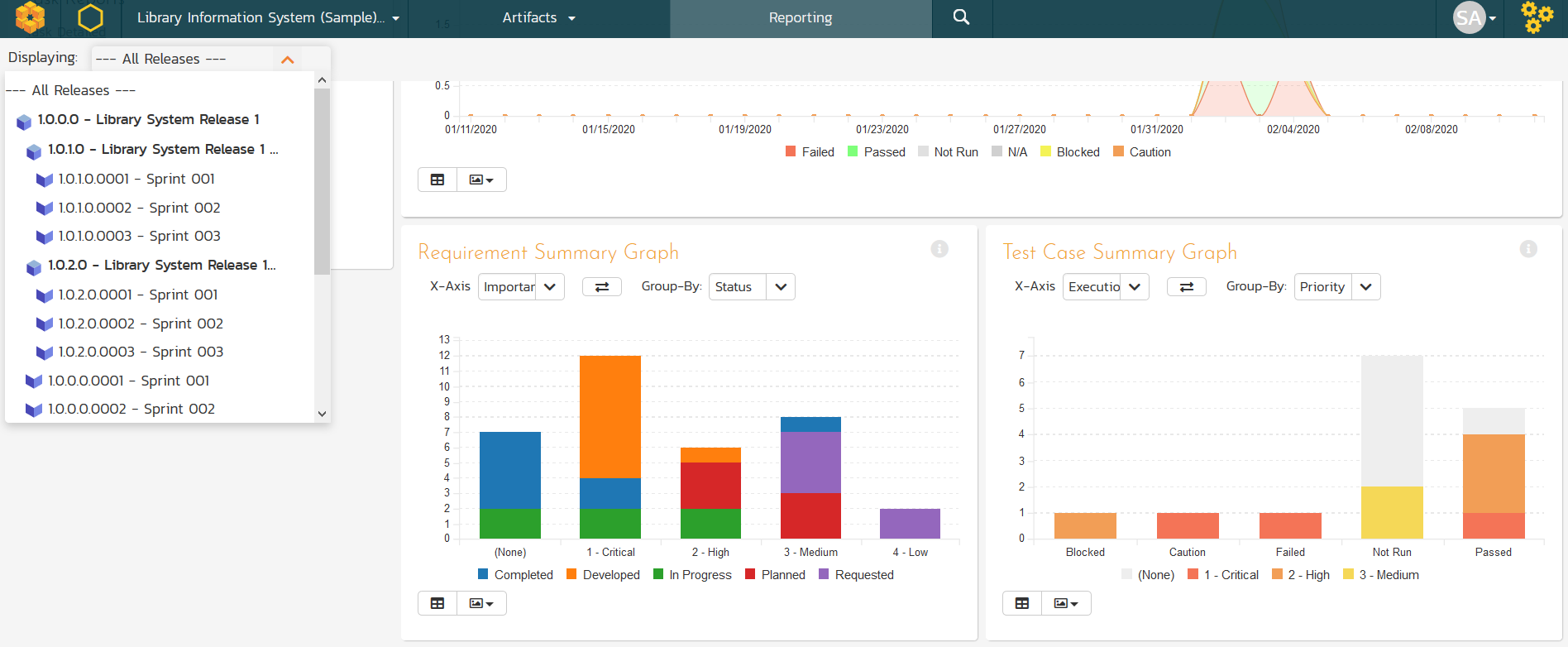The image size is (1568, 647).
Task: Swap axes on Requirement Summary Graph
Action: click(602, 287)
